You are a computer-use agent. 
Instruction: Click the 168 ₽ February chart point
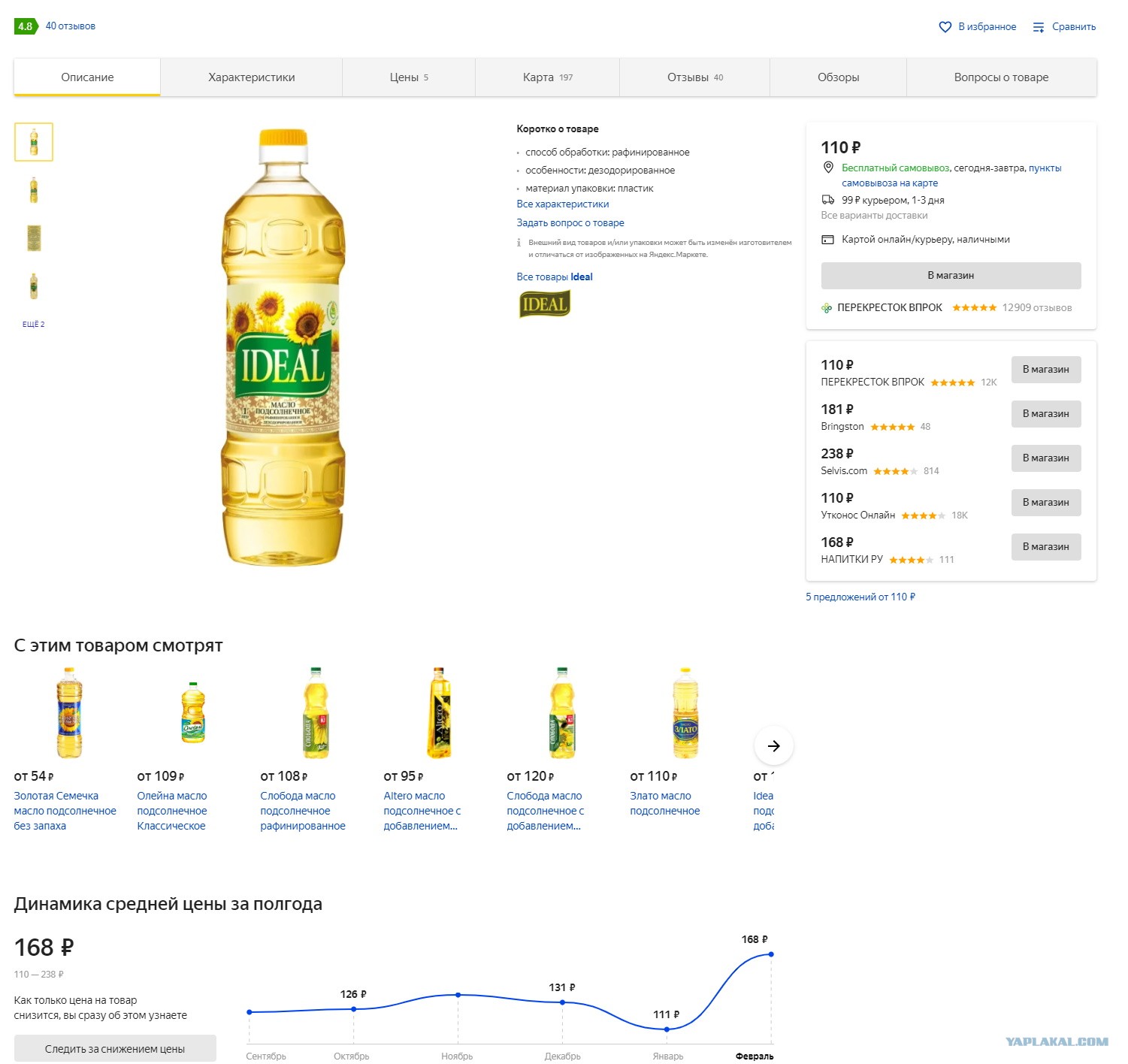pyautogui.click(x=771, y=954)
